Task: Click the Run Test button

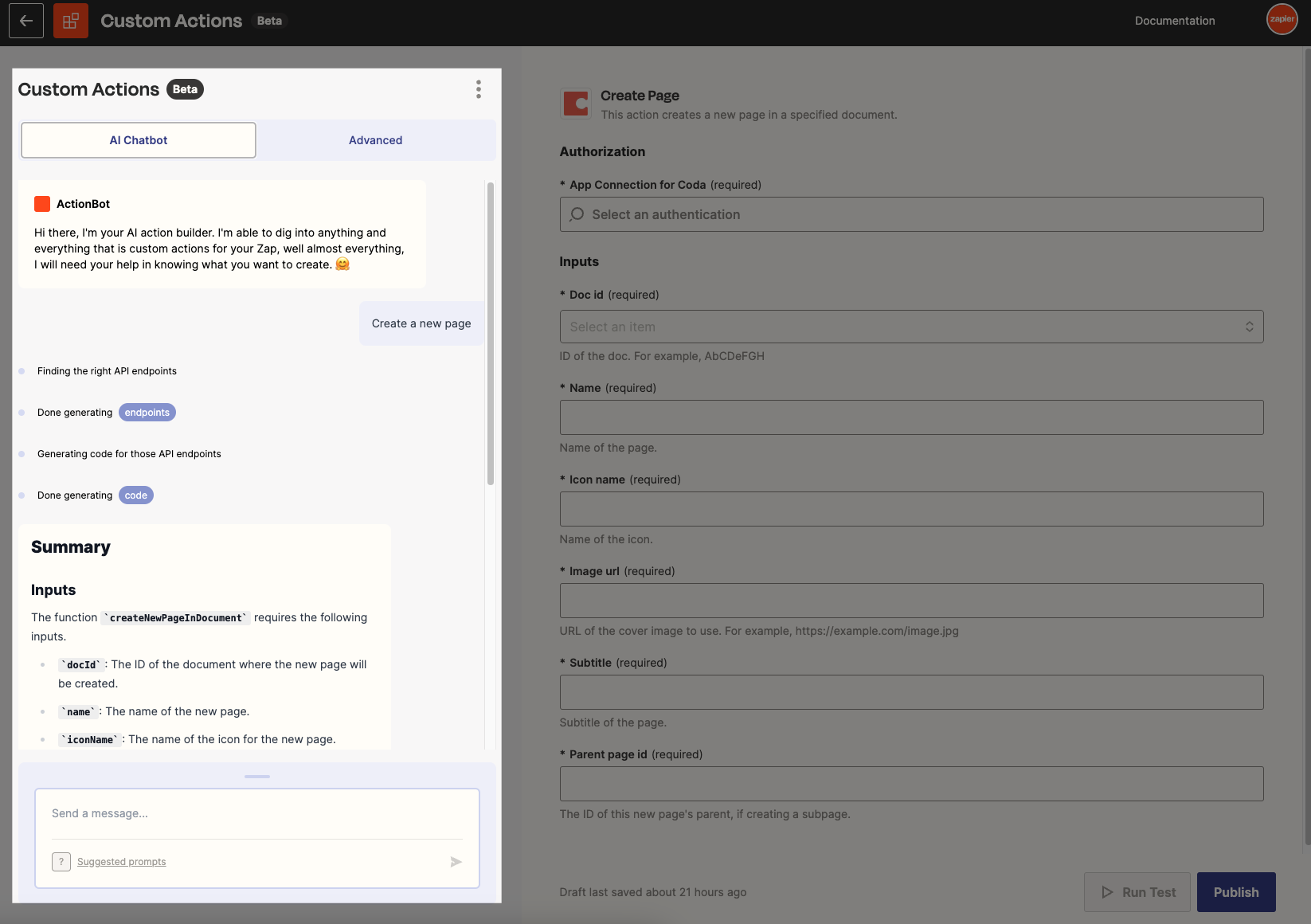Action: (x=1137, y=892)
